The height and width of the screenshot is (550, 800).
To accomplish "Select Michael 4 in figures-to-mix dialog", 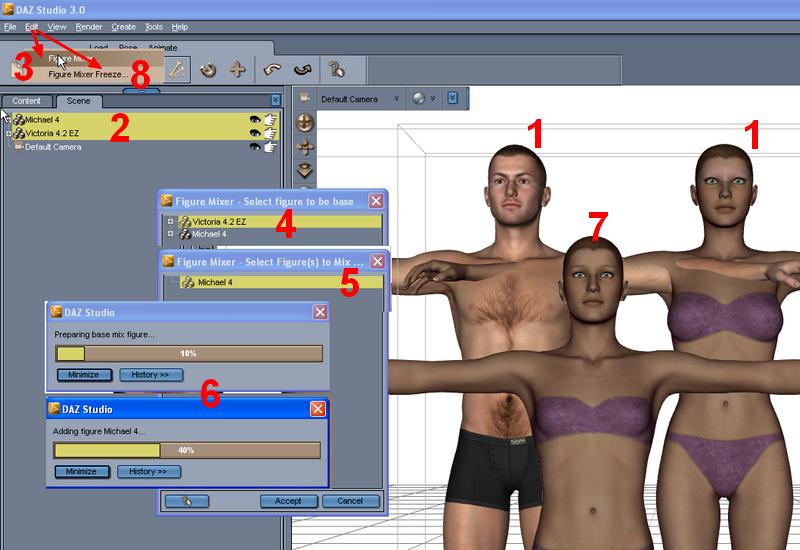I will tap(282, 282).
